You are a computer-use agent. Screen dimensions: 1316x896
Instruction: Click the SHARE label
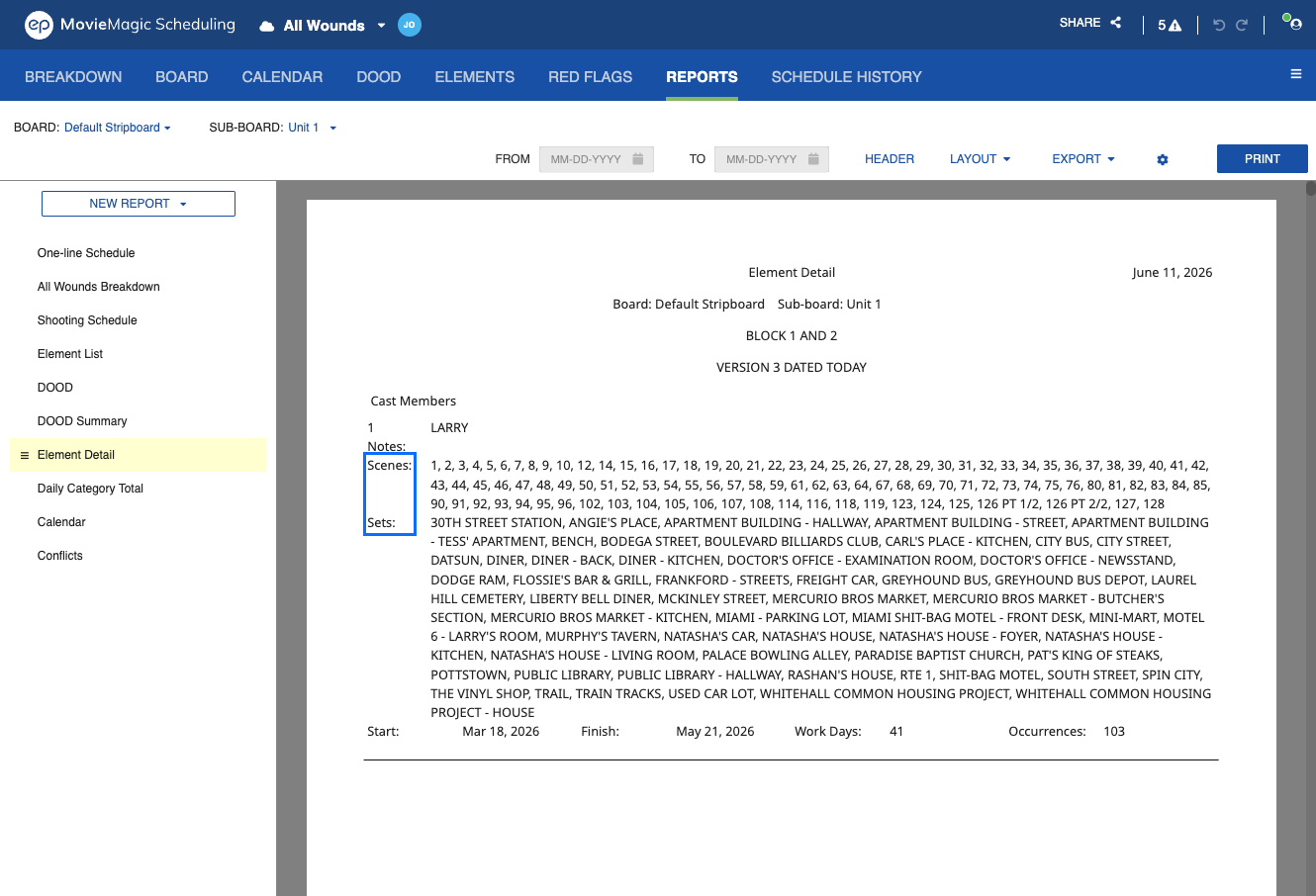coord(1080,23)
